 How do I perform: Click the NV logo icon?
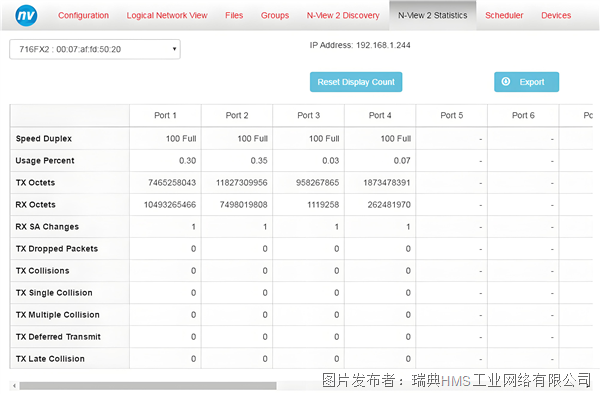coord(26,15)
